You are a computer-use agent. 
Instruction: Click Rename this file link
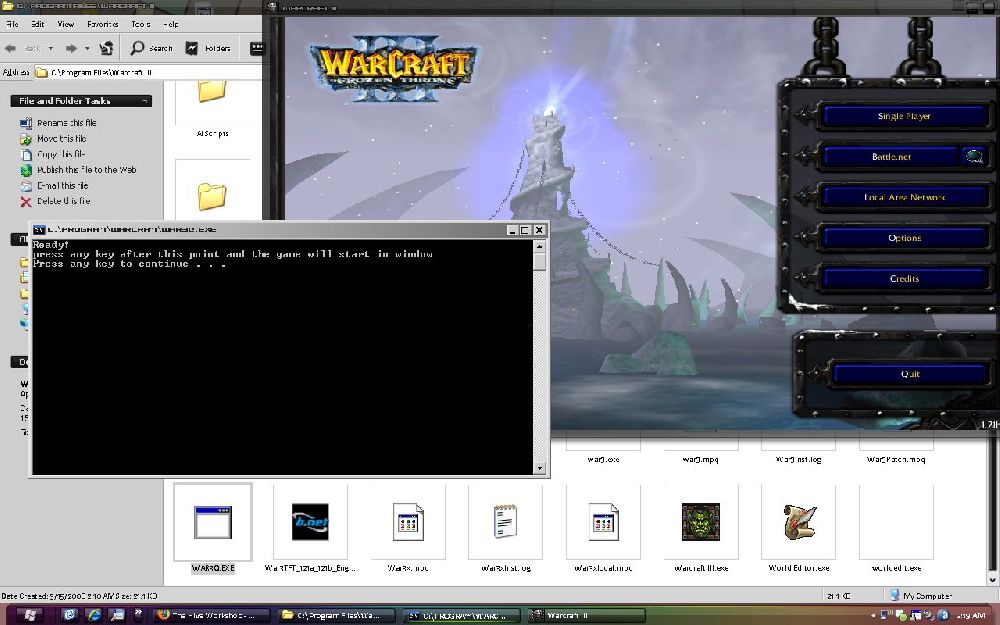point(66,122)
